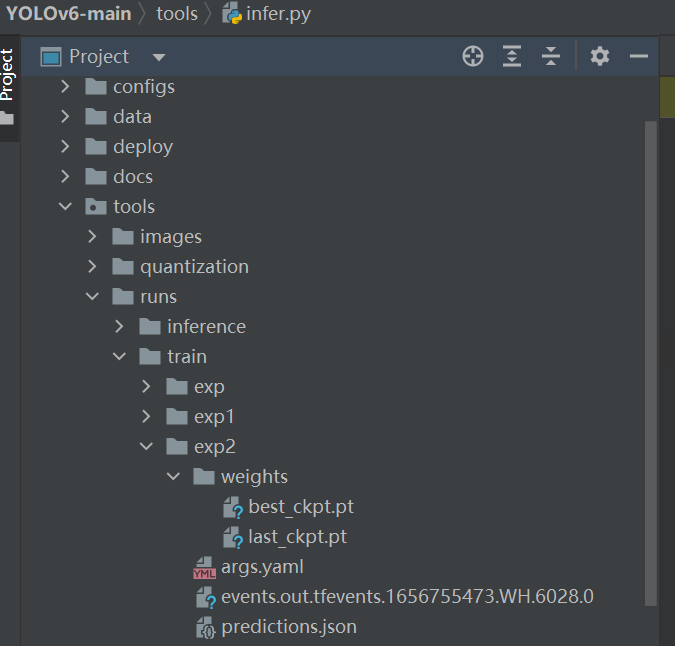675x646 pixels.
Task: Expand the exp1 folder chevron
Action: click(146, 417)
